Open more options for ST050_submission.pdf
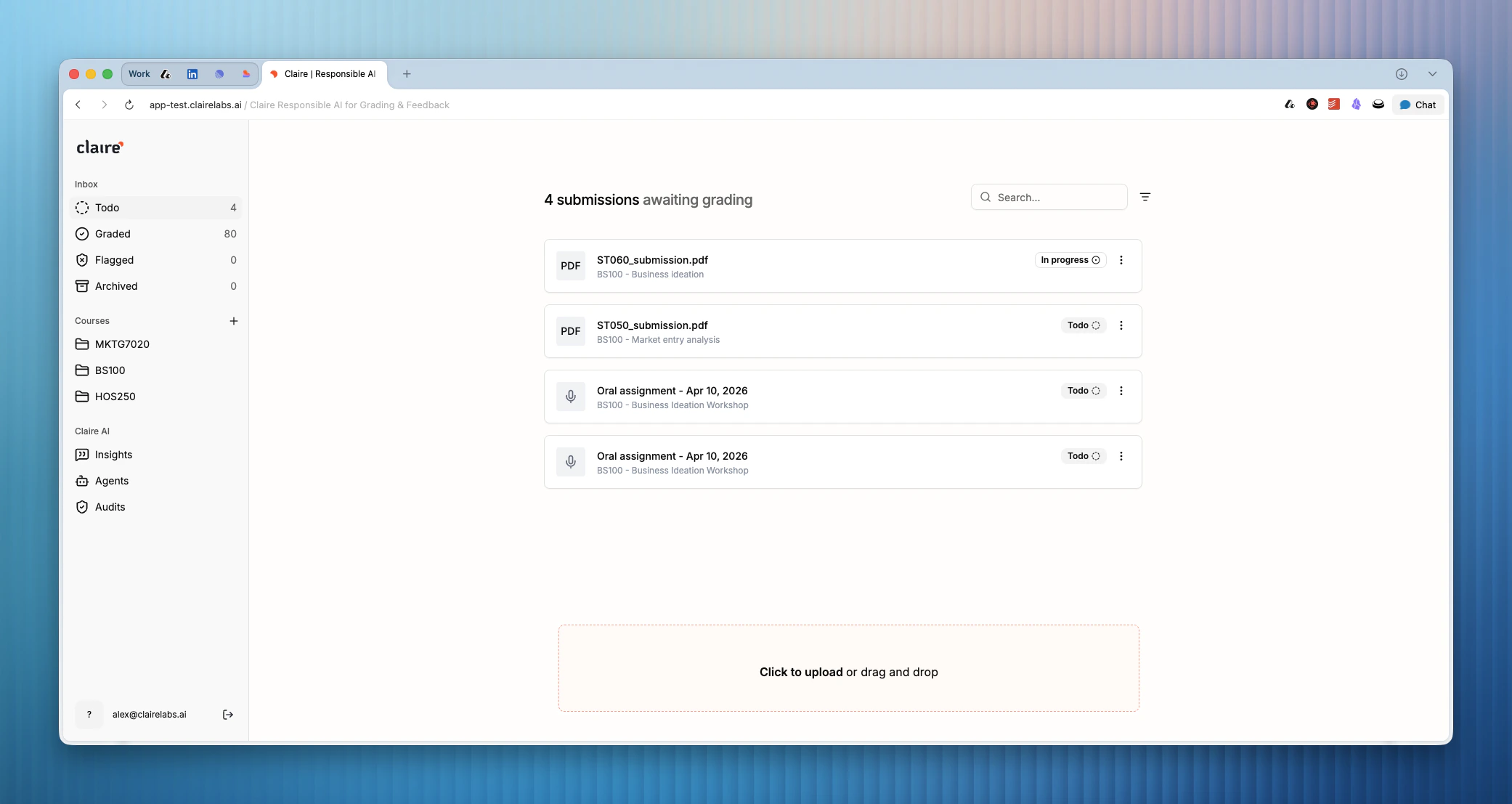This screenshot has height=804, width=1512. (1121, 325)
